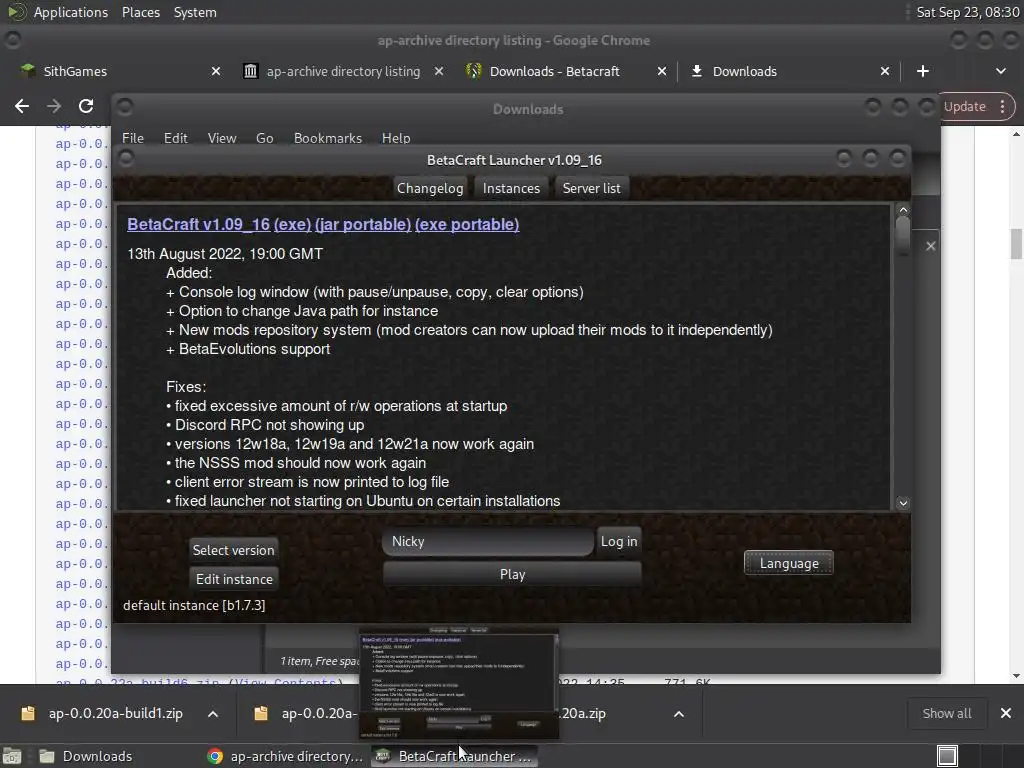Expand options for the last downloaded zip
This screenshot has height=768, width=1024.
point(679,714)
